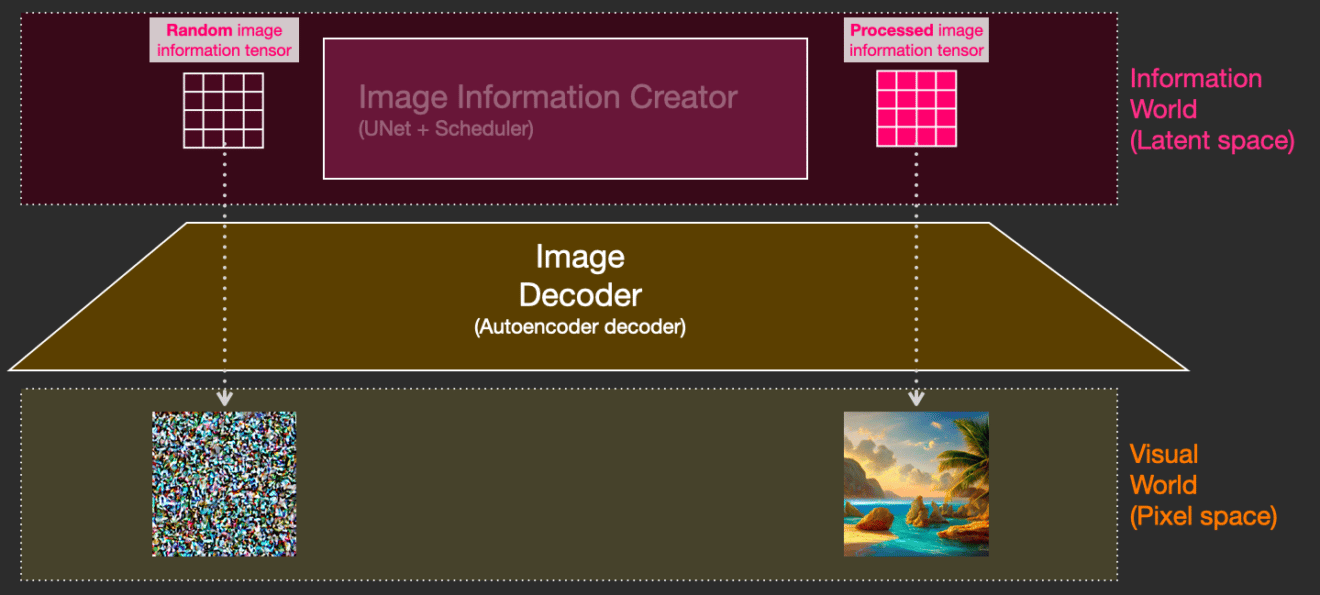This screenshot has height=595, width=1320.
Task: Select the tropical beach image thumbnail
Action: coord(916,484)
